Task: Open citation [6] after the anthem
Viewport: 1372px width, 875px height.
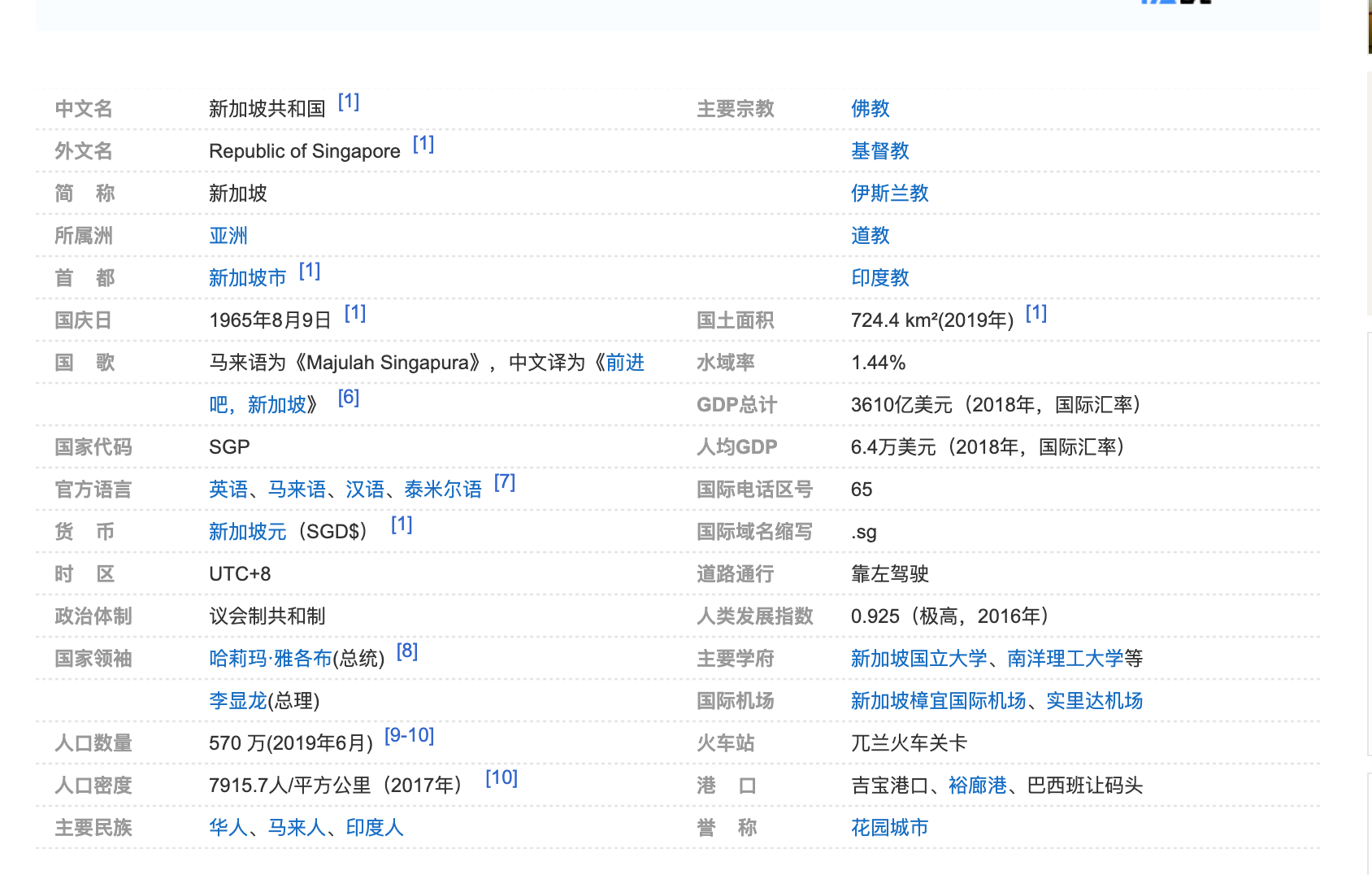Action: tap(349, 398)
